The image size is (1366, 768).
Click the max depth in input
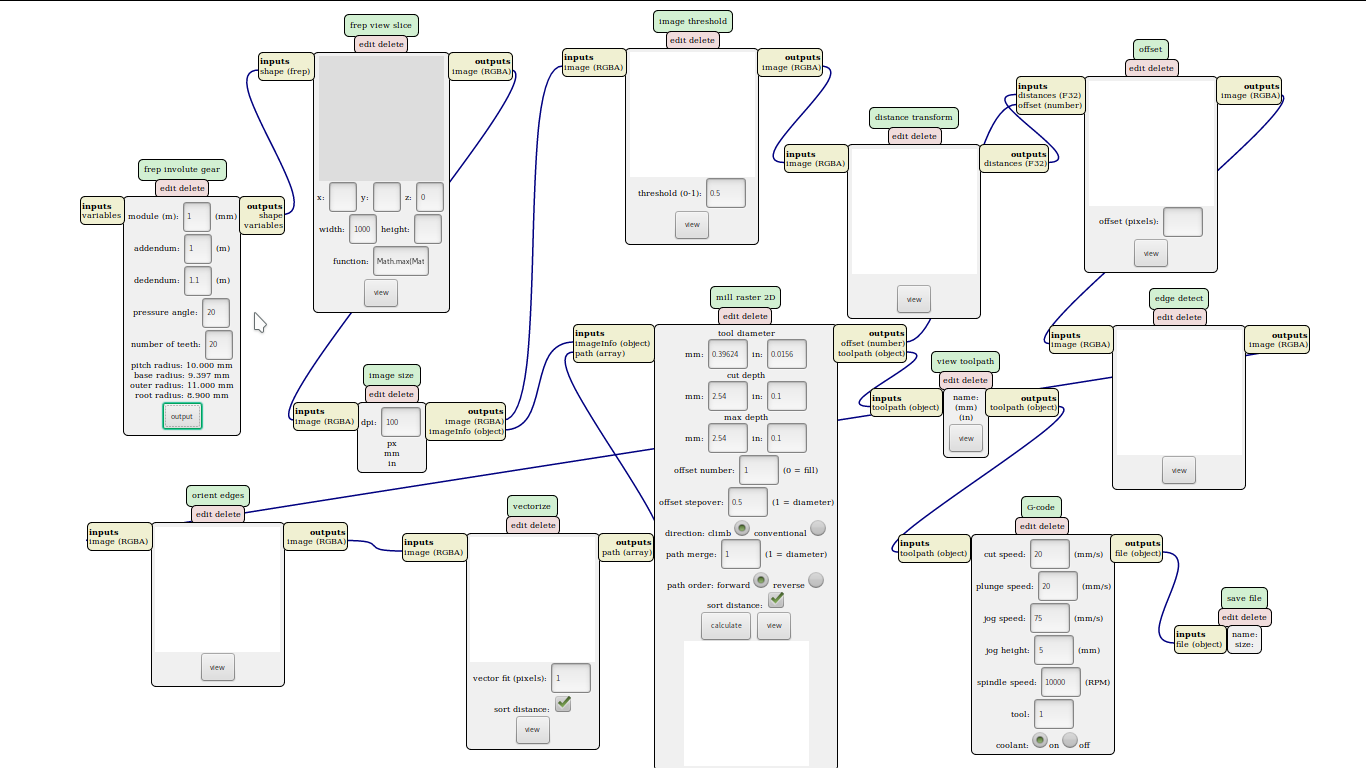pos(787,438)
